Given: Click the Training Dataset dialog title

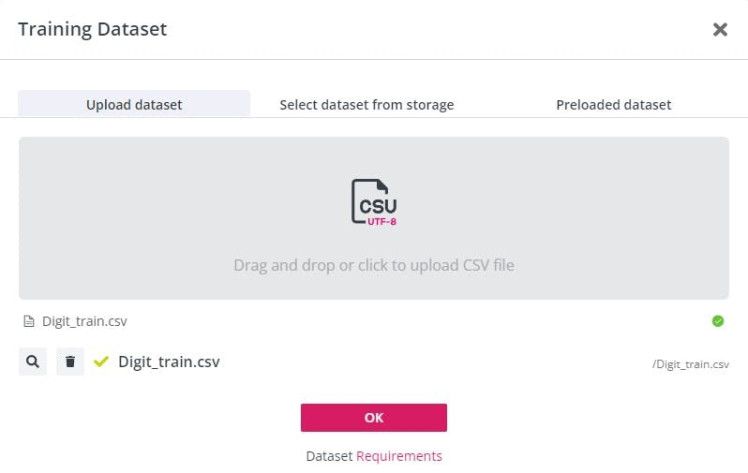Looking at the screenshot, I should point(93,29).
